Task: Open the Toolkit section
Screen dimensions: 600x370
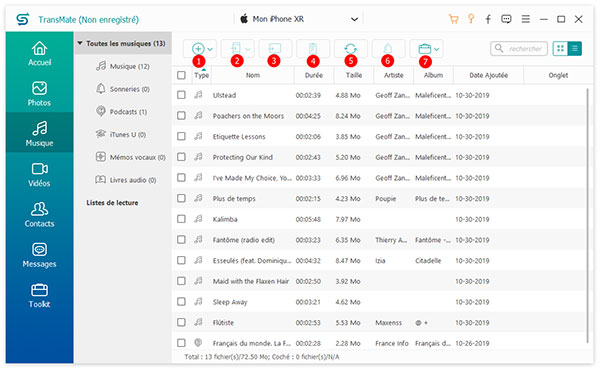Action: click(39, 295)
